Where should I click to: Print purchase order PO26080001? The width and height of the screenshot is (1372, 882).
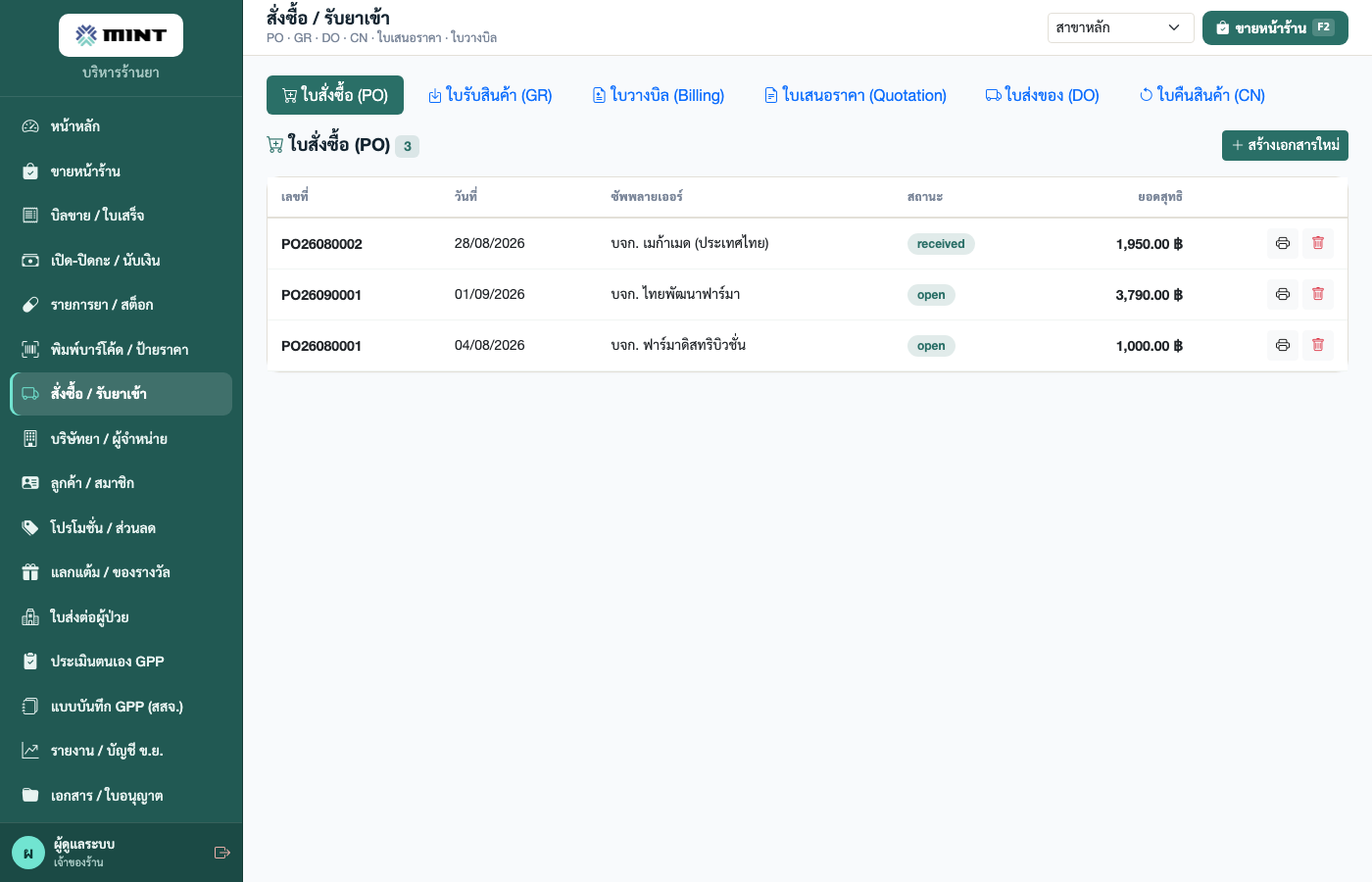click(x=1283, y=345)
